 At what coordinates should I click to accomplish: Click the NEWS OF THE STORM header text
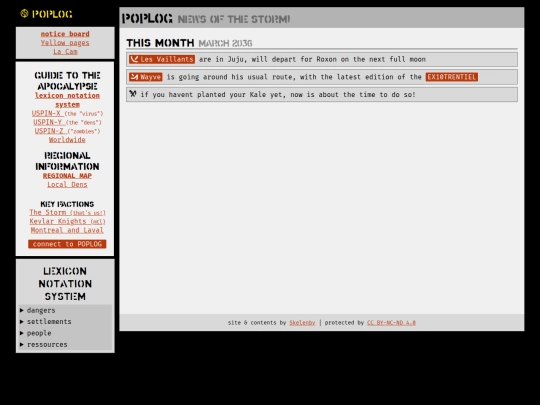click(x=234, y=19)
